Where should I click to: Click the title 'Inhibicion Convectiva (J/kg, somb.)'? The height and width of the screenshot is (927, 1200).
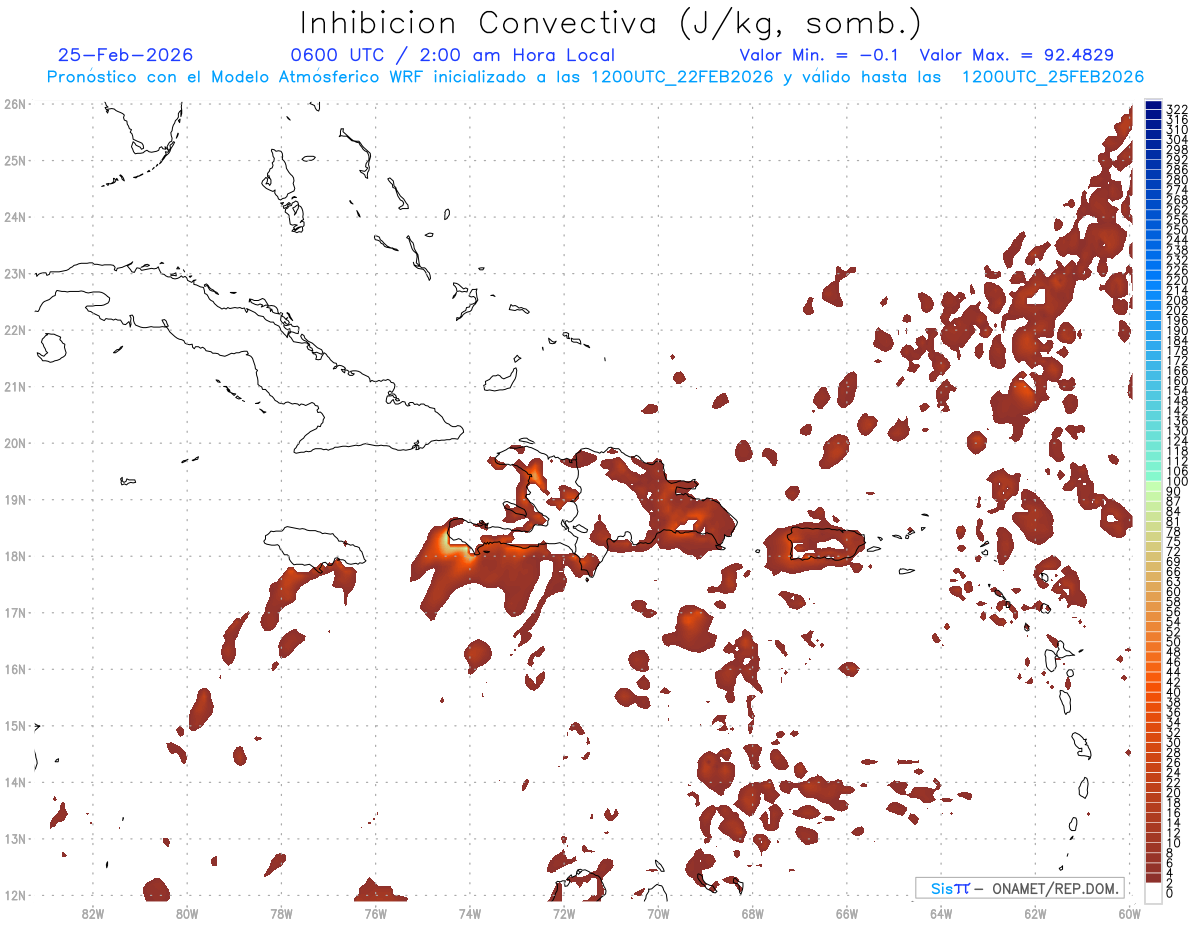pos(610,23)
